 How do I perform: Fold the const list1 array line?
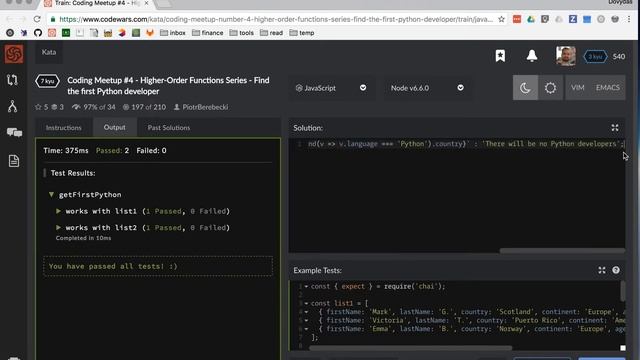click(306, 303)
